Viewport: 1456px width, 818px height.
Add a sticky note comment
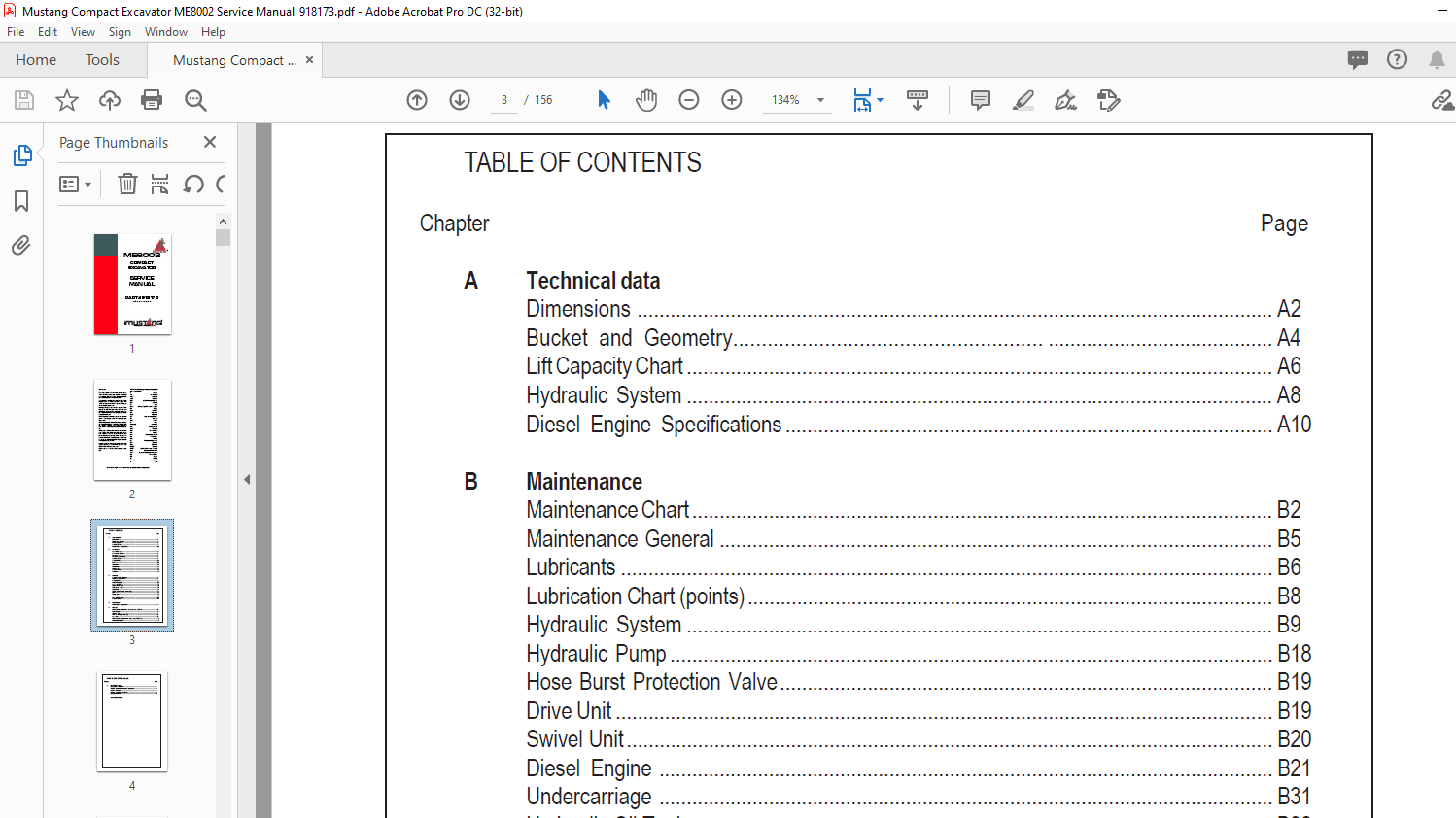[981, 100]
